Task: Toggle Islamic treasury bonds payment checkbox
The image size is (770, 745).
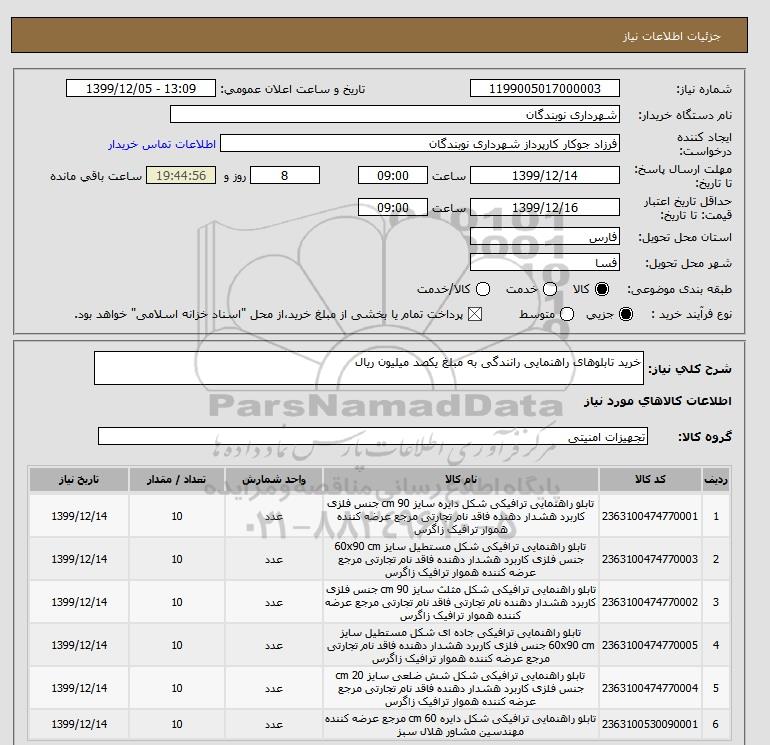Action: point(475,314)
